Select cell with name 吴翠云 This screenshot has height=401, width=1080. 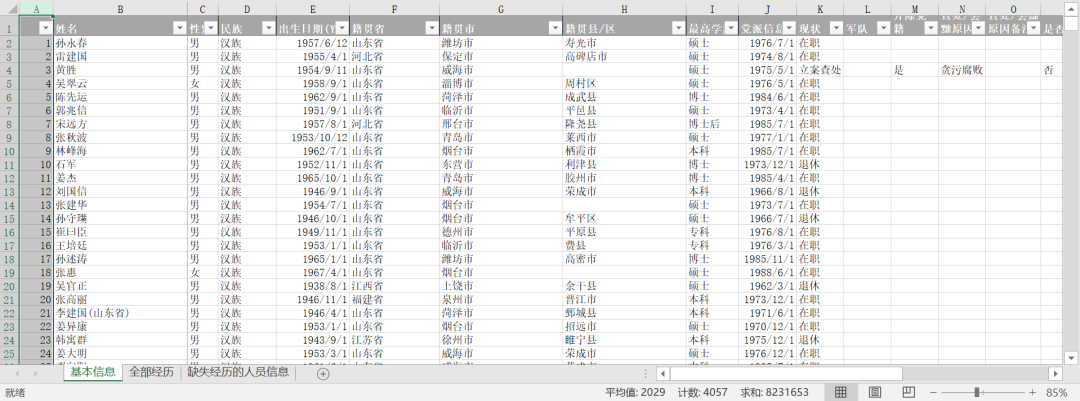[121, 83]
